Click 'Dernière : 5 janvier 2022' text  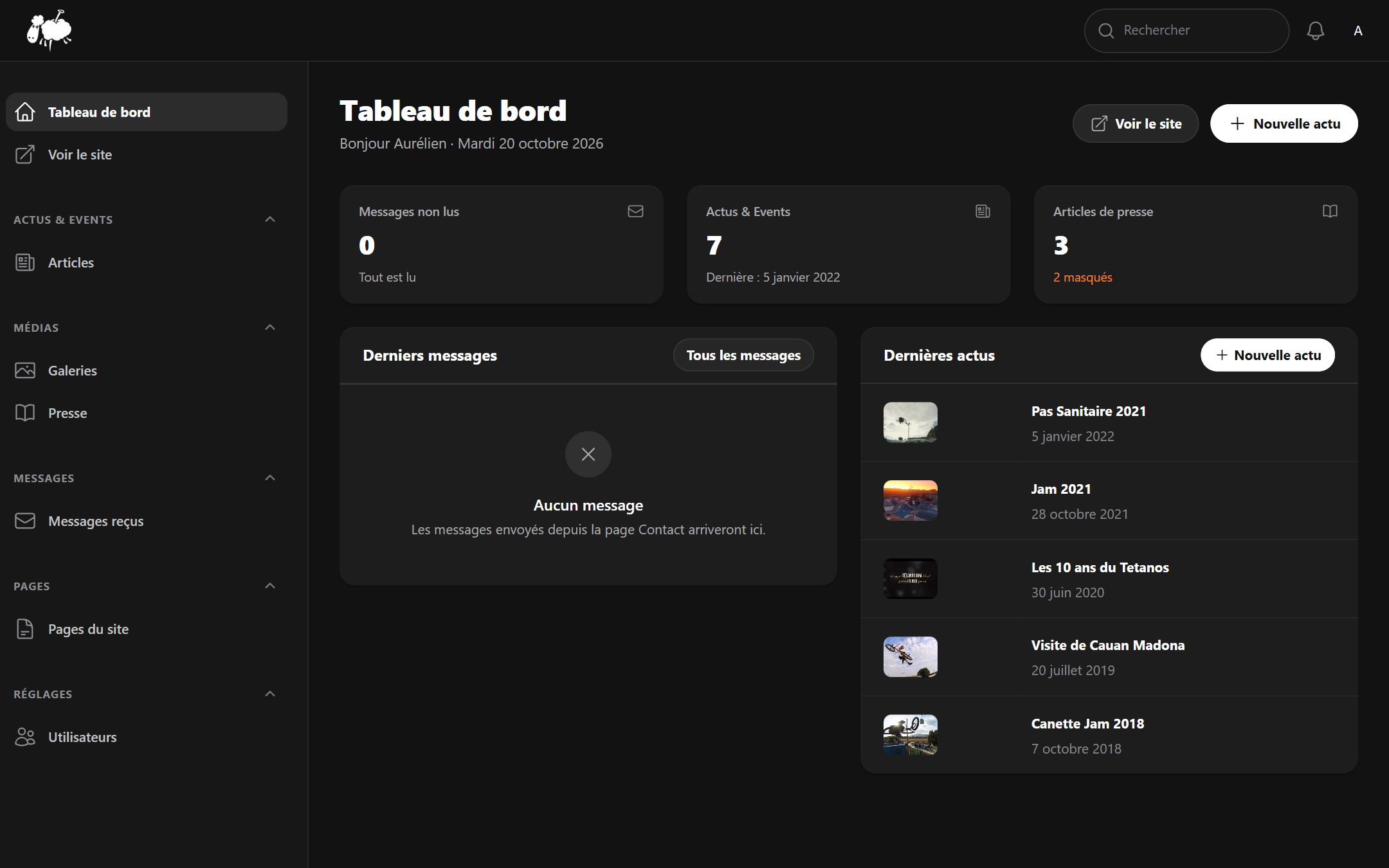[x=773, y=277]
